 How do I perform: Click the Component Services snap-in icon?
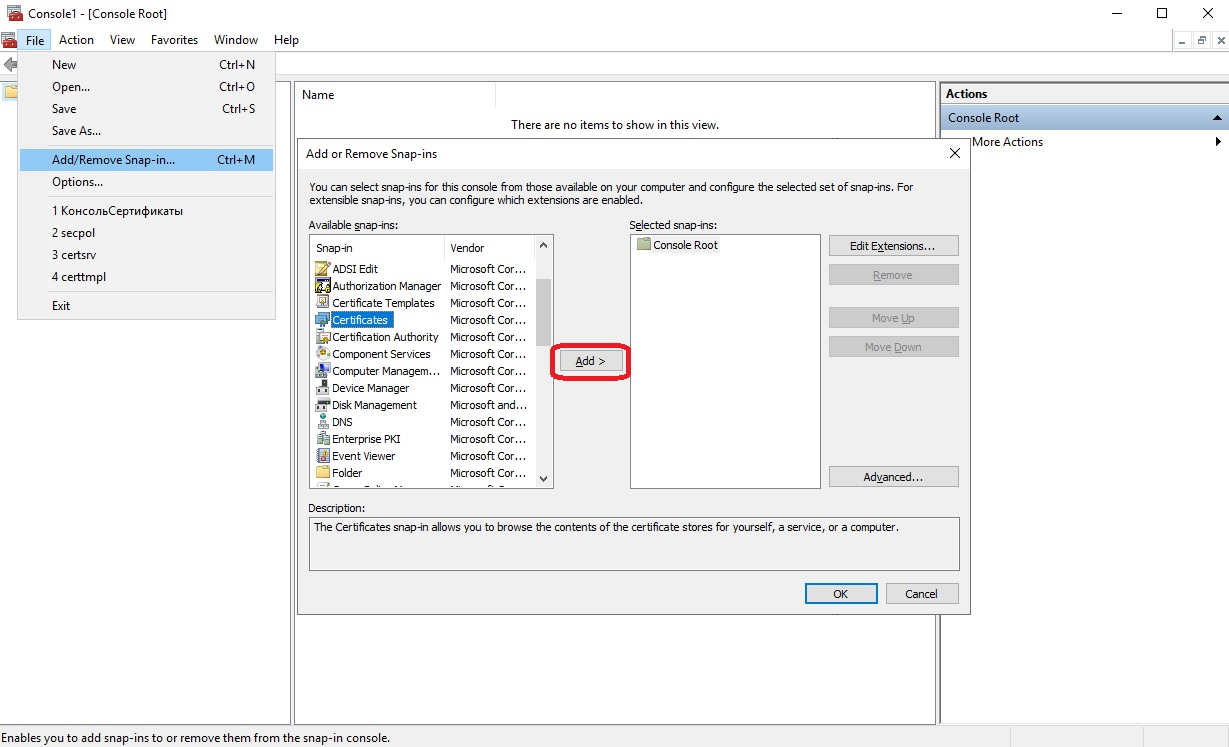pos(322,354)
